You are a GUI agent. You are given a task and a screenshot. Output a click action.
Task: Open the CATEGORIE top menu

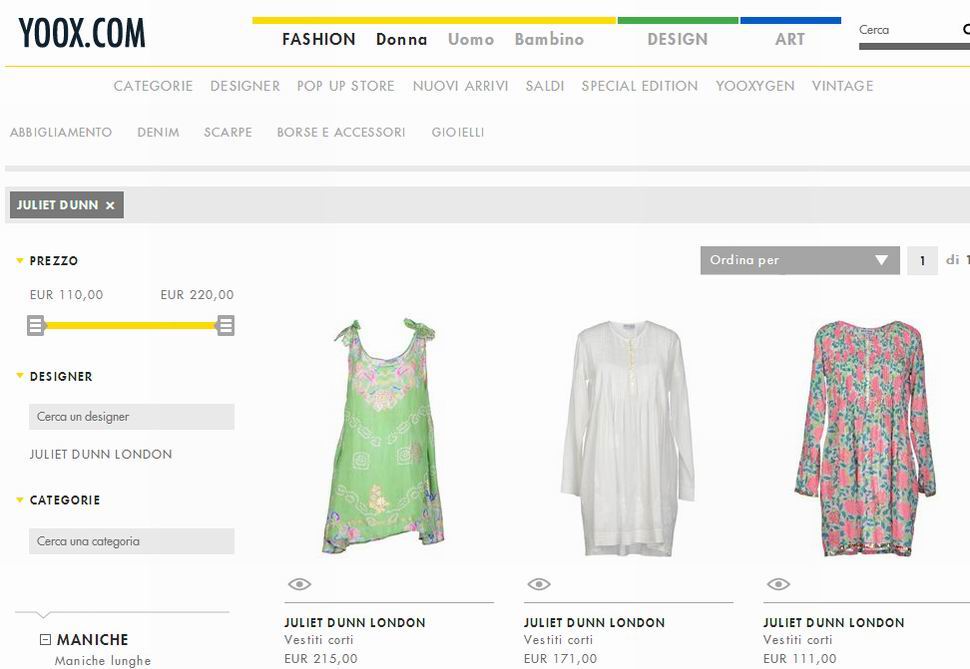(153, 86)
